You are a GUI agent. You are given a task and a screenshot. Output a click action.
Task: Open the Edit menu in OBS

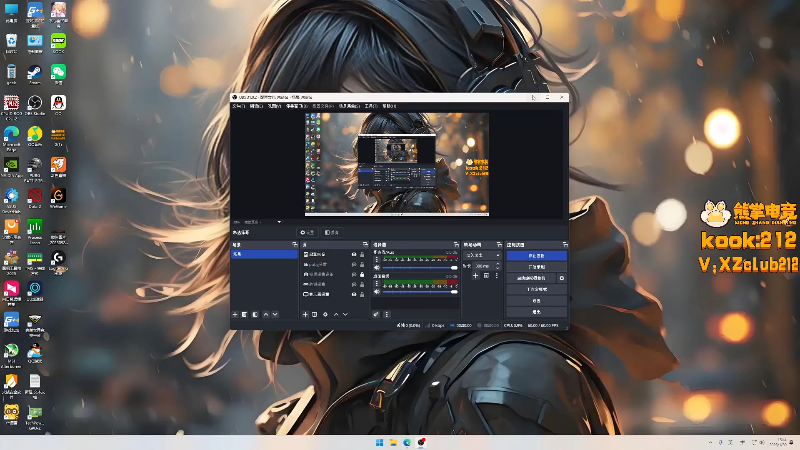[x=256, y=106]
